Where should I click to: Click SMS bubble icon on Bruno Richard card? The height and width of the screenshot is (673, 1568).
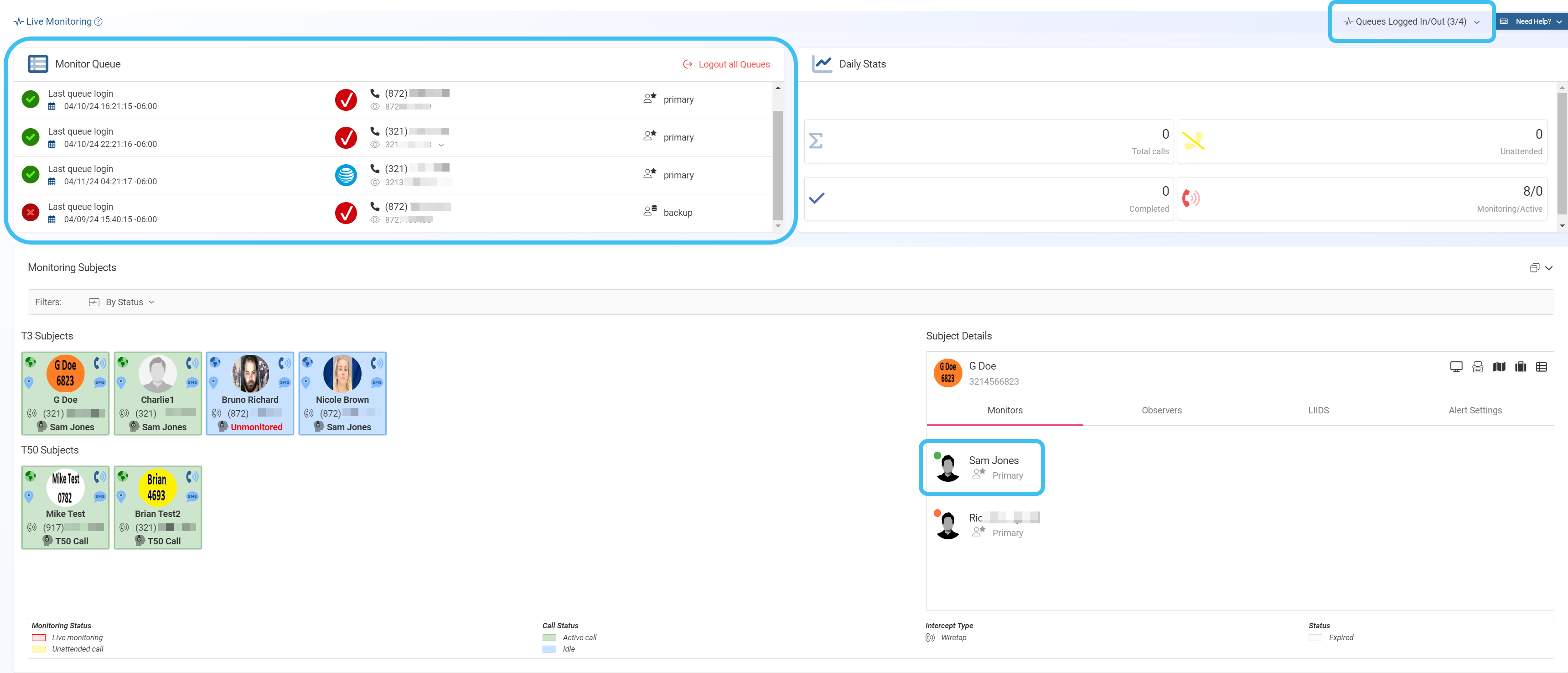(x=284, y=382)
